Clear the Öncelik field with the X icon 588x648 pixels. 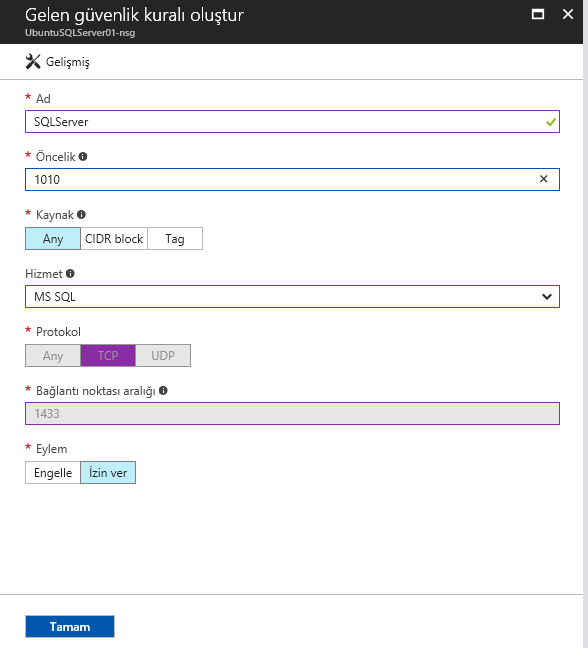[x=543, y=179]
